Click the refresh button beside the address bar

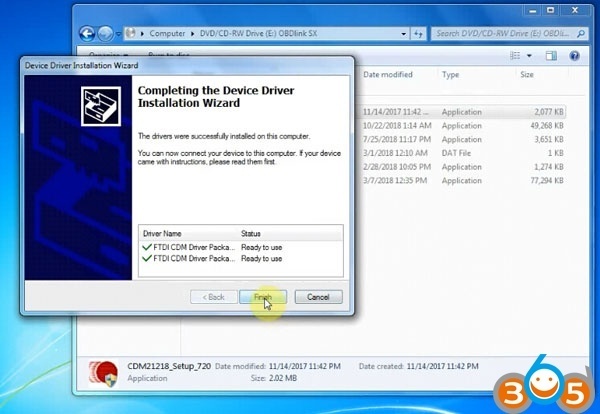tap(418, 34)
